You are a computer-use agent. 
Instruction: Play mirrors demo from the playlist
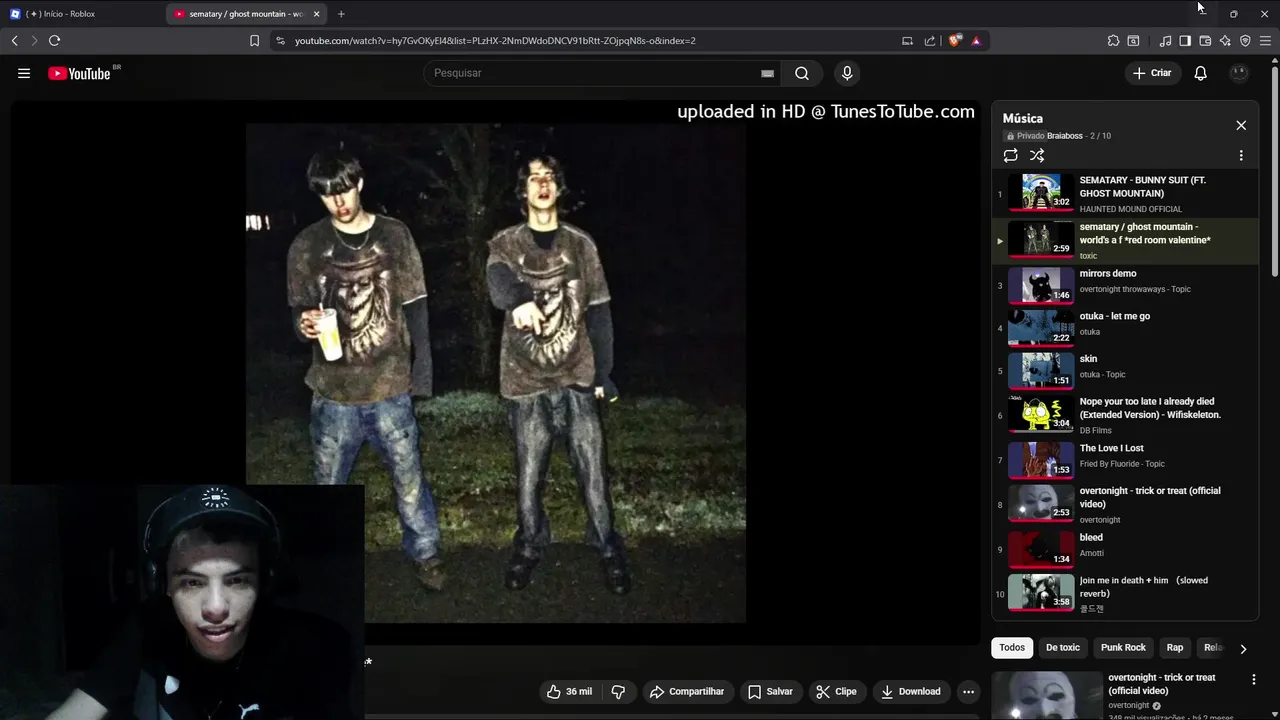1125,285
